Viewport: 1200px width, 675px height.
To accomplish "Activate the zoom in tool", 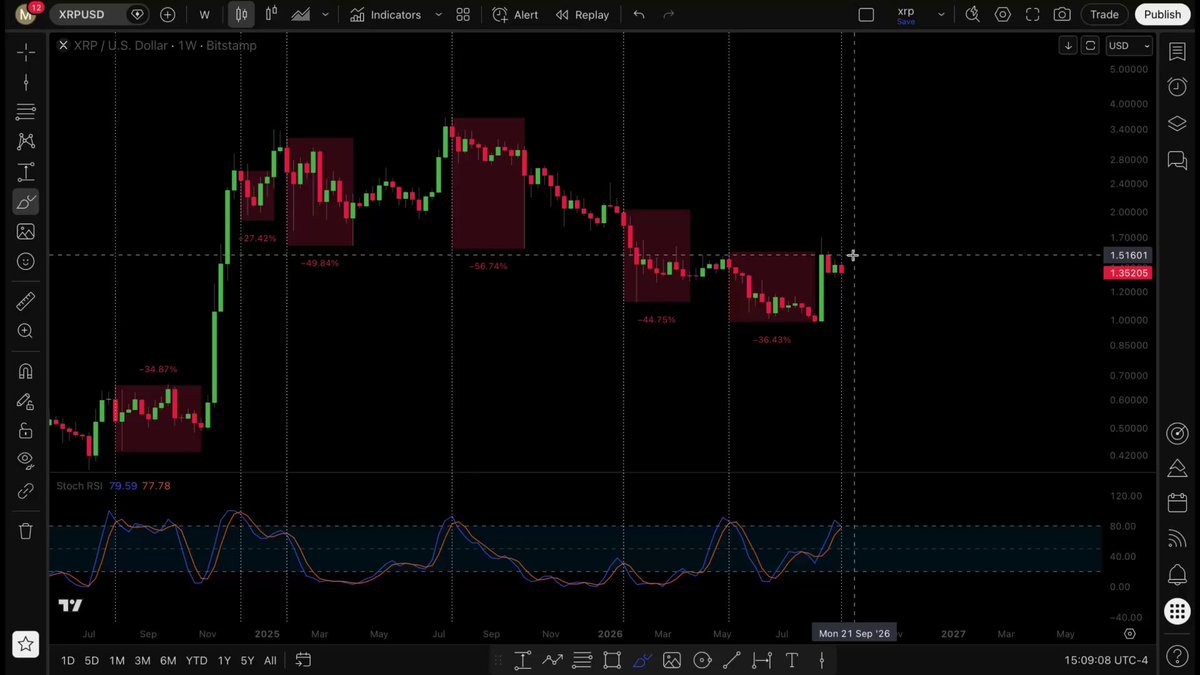I will click(x=26, y=331).
